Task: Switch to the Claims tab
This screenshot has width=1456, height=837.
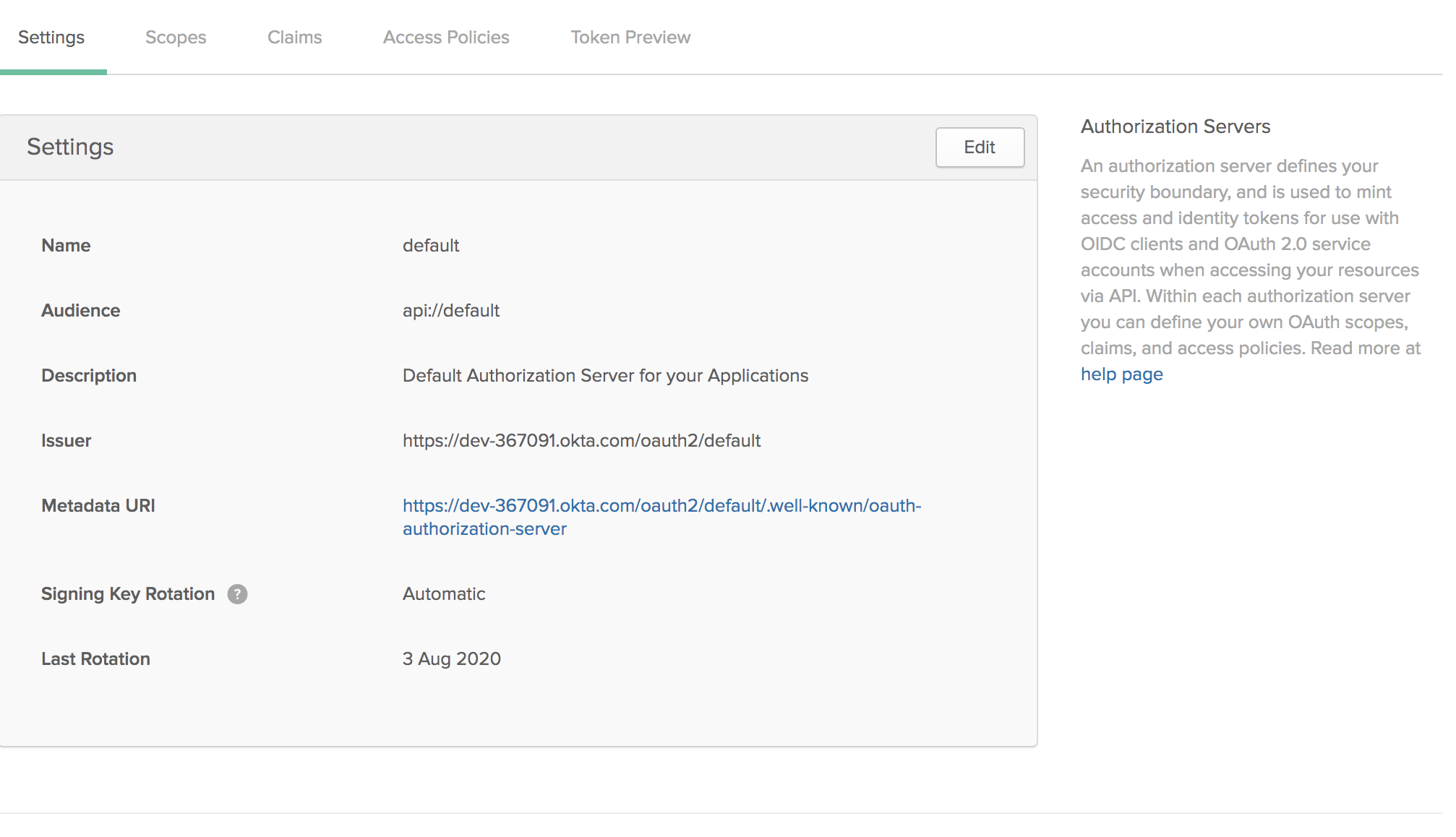Action: [294, 38]
